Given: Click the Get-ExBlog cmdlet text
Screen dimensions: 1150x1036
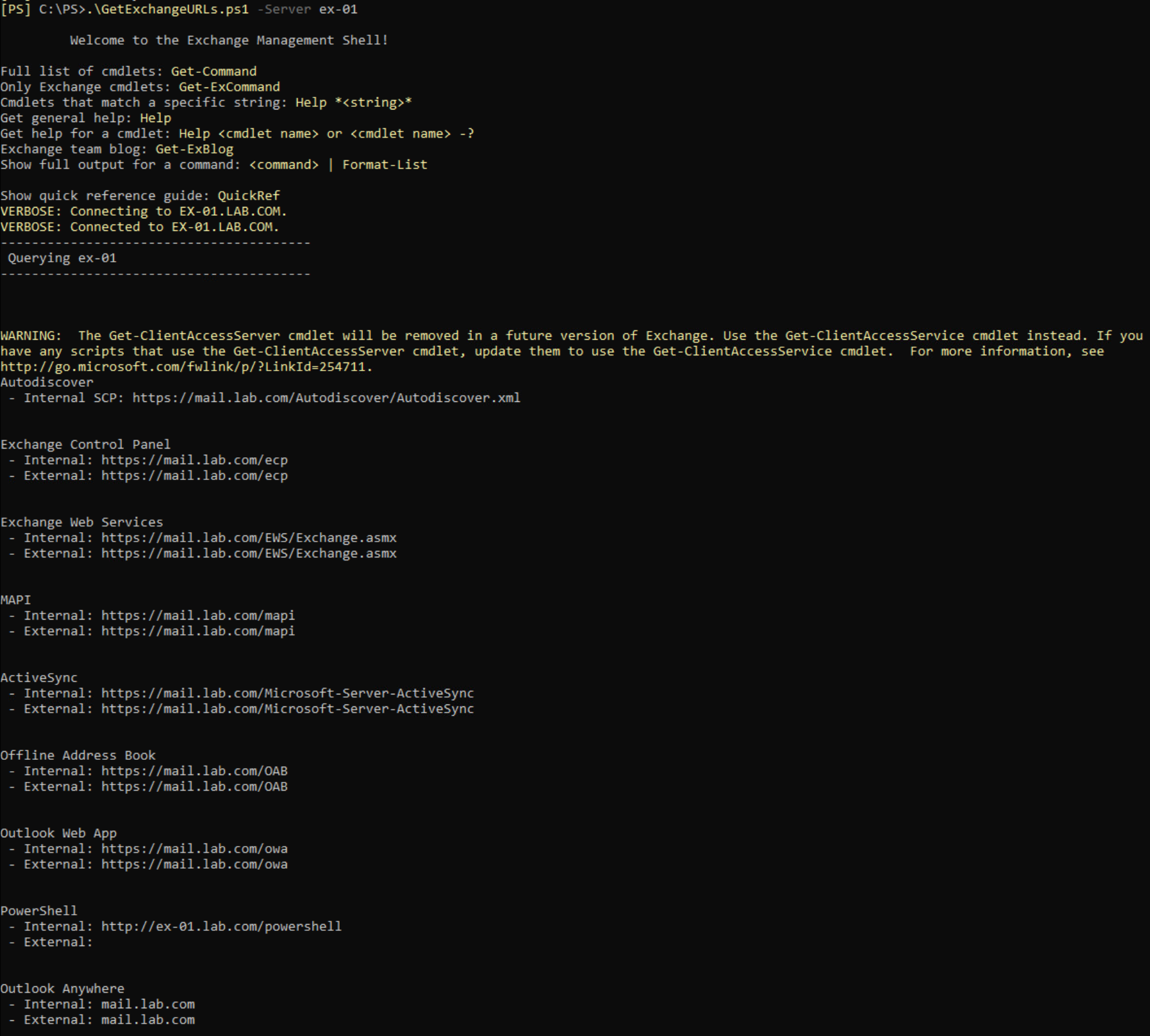Looking at the screenshot, I should click(x=194, y=149).
